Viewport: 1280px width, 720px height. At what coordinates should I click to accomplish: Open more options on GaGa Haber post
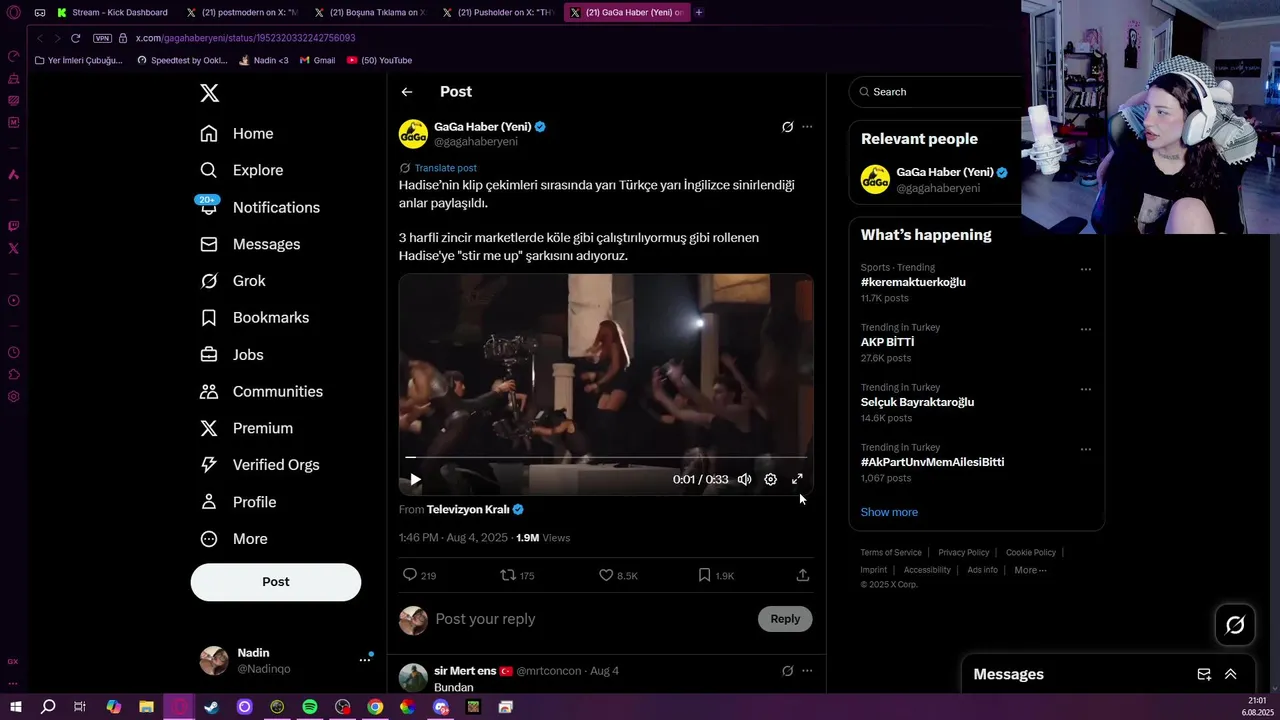tap(807, 127)
